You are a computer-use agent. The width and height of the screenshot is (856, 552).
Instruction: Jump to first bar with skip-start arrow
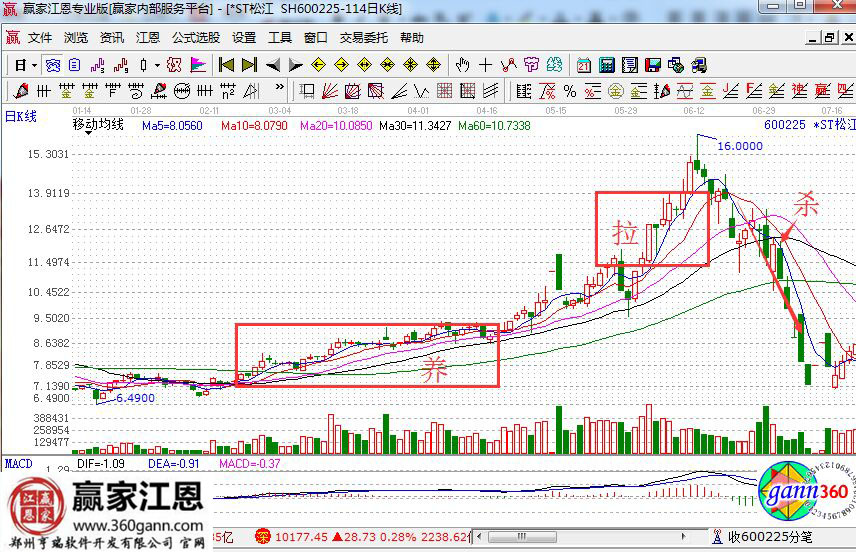pos(227,65)
